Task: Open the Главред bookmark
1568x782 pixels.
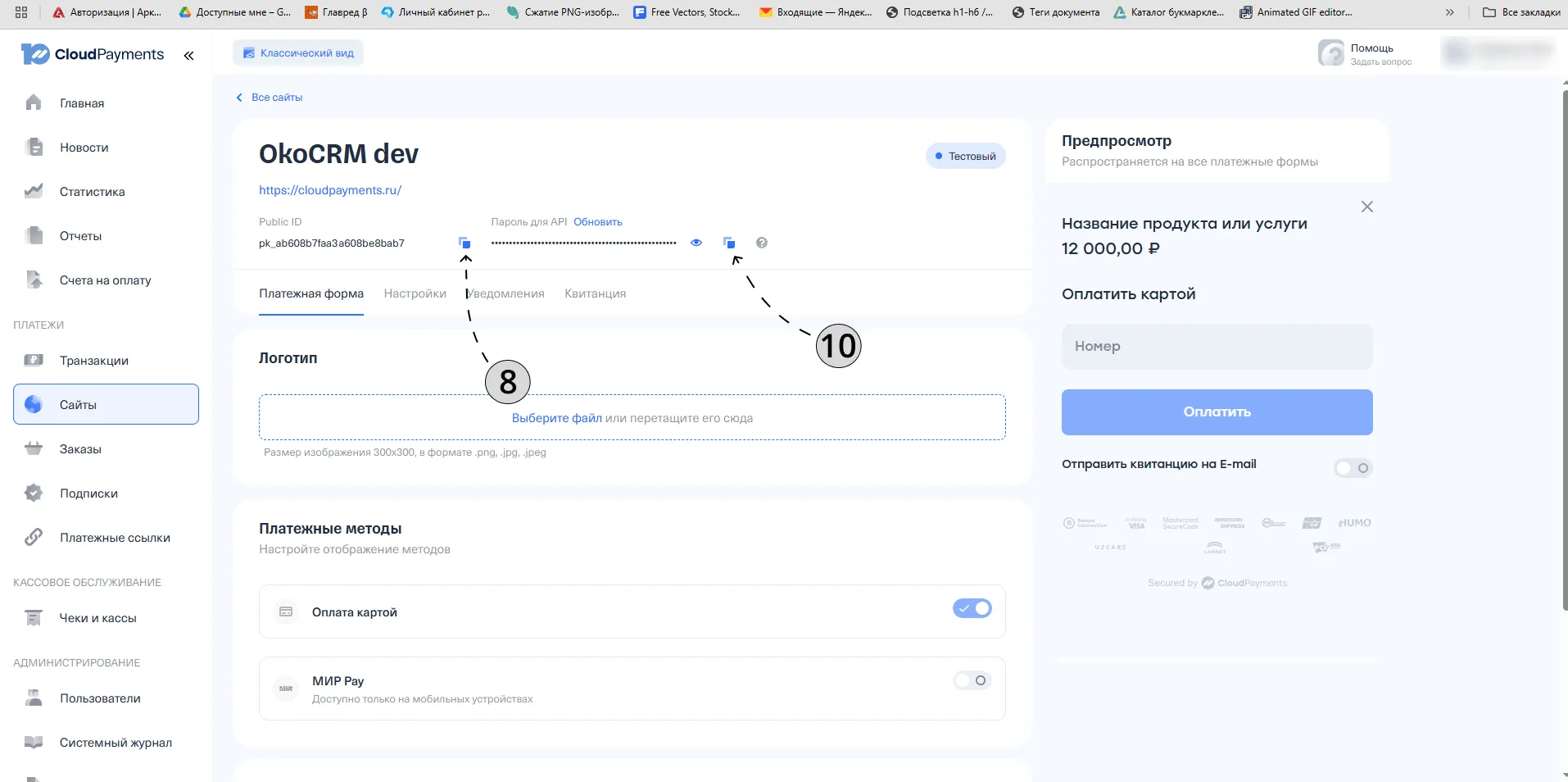Action: [336, 12]
